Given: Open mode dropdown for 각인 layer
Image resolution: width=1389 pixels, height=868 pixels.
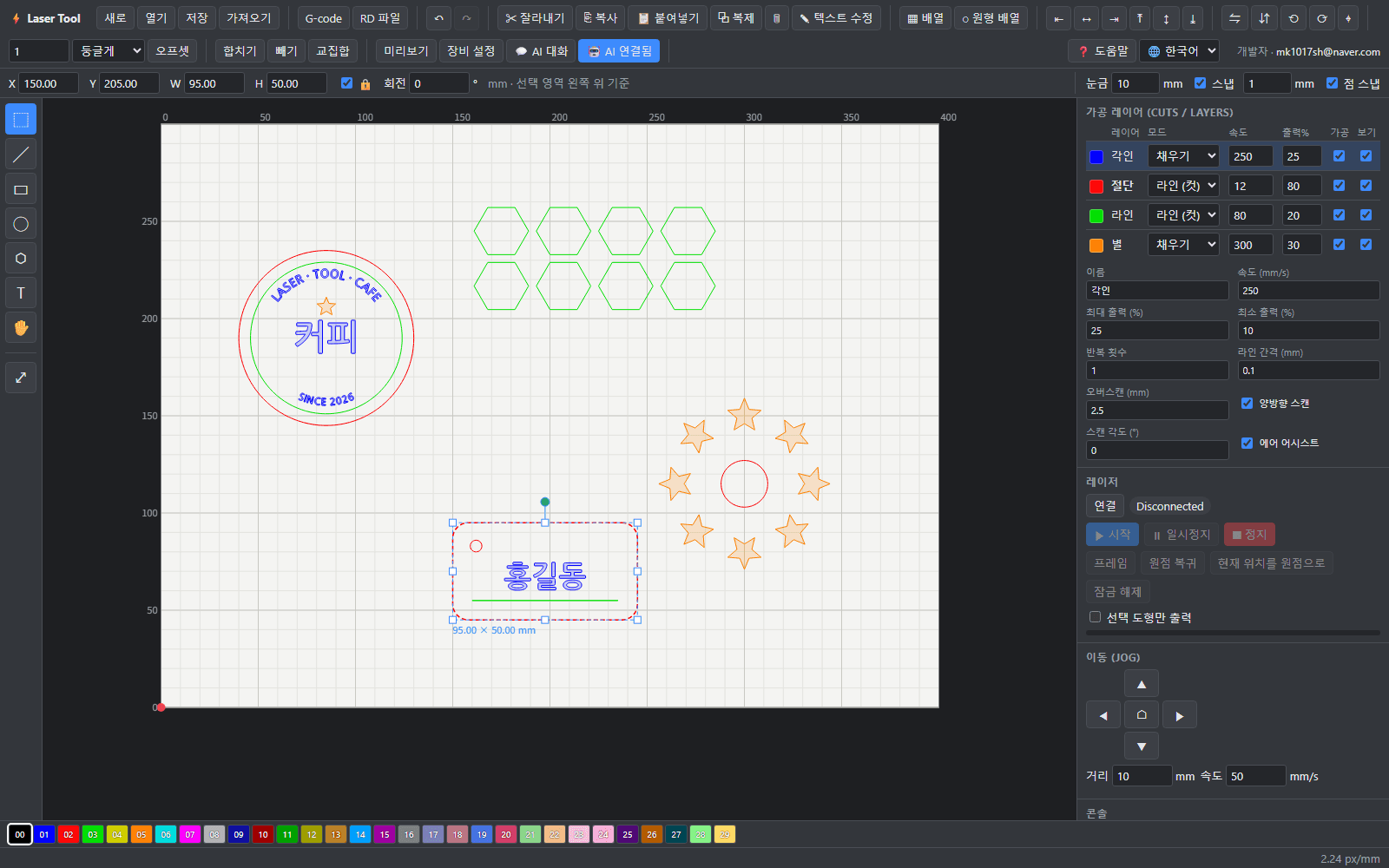Looking at the screenshot, I should (1184, 156).
